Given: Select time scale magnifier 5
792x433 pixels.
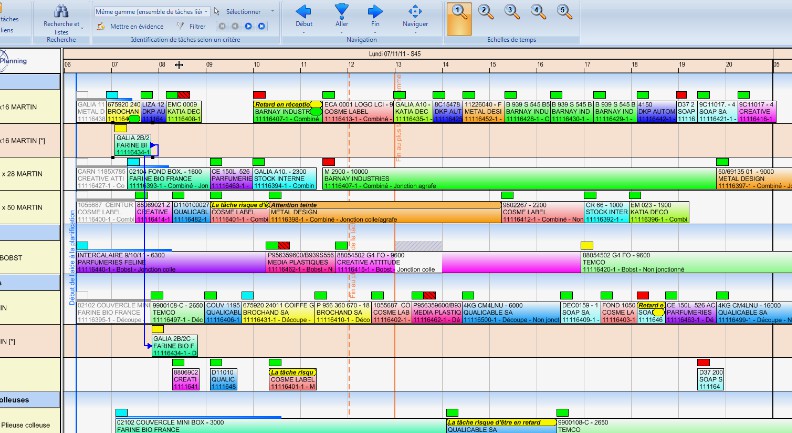Looking at the screenshot, I should [565, 12].
